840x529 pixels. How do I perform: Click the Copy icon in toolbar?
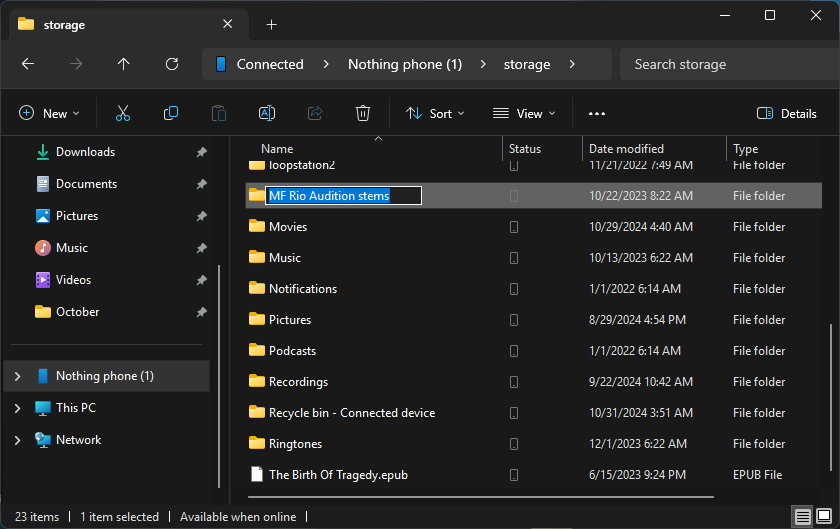pyautogui.click(x=171, y=114)
